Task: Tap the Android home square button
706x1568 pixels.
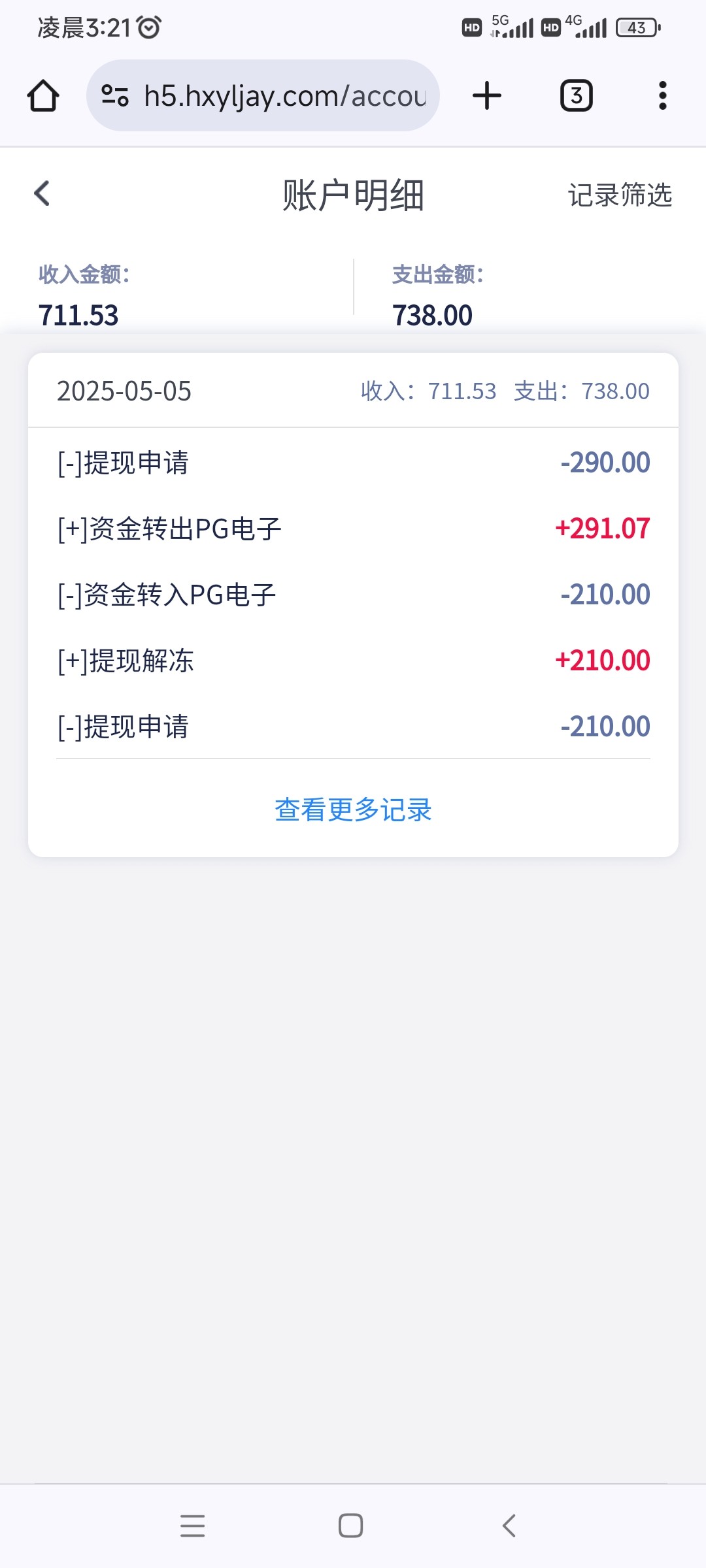Action: [x=351, y=1526]
